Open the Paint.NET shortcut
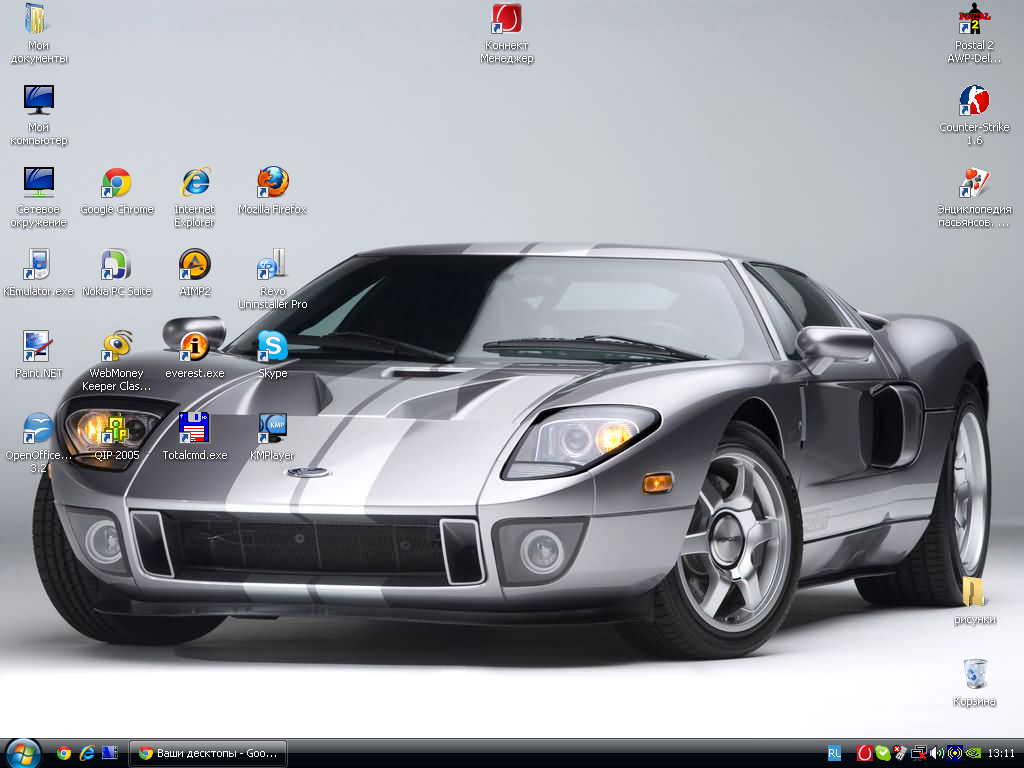 38,347
